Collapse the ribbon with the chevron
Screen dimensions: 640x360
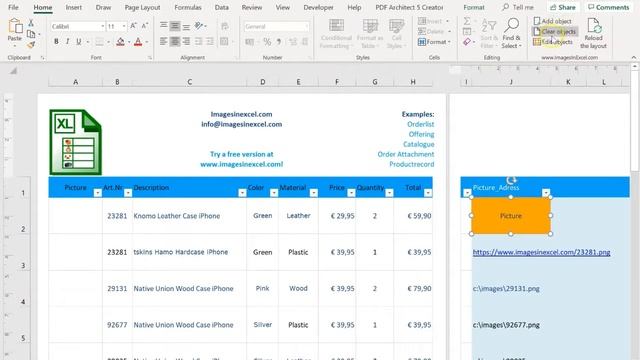(633, 58)
